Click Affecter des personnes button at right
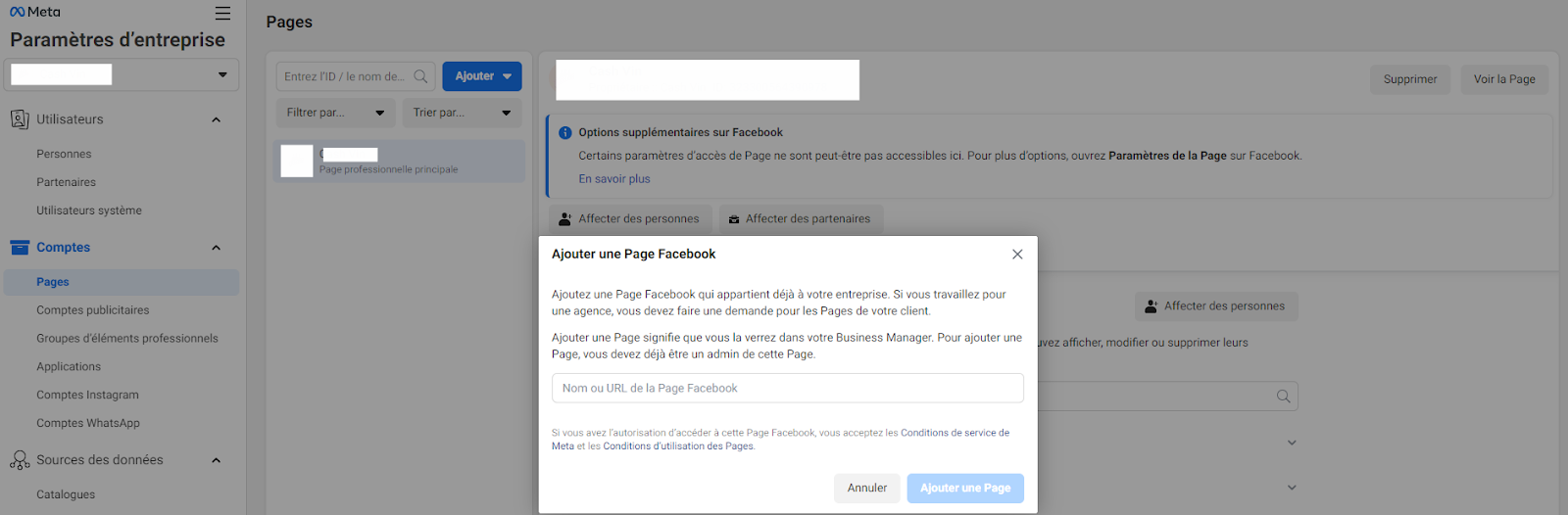Image resolution: width=1568 pixels, height=515 pixels. pos(1216,306)
